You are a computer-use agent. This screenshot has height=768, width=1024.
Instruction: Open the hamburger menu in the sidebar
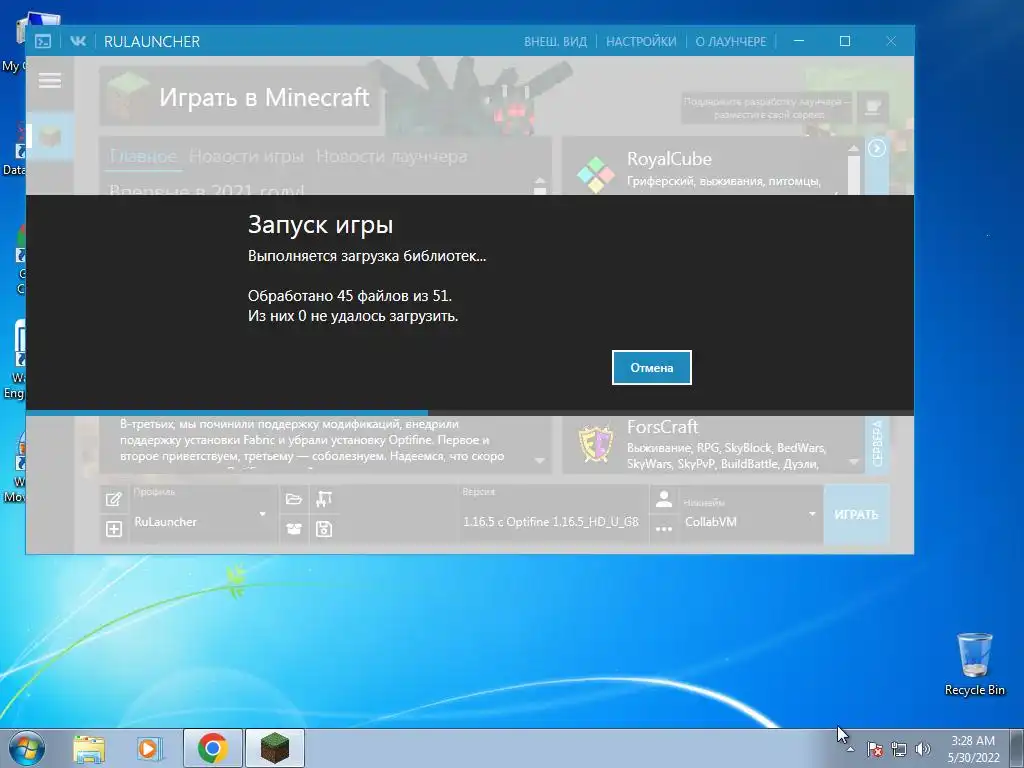[x=50, y=80]
